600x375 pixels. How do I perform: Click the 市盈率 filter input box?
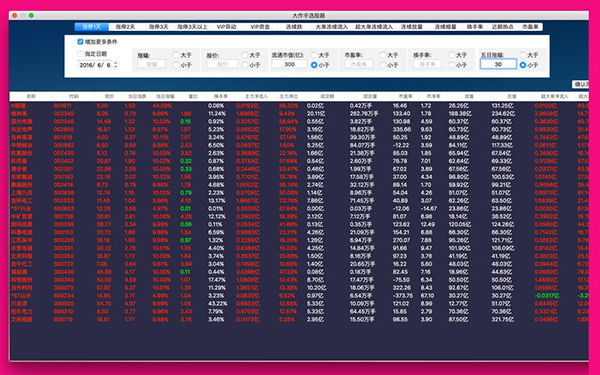pyautogui.click(x=359, y=64)
